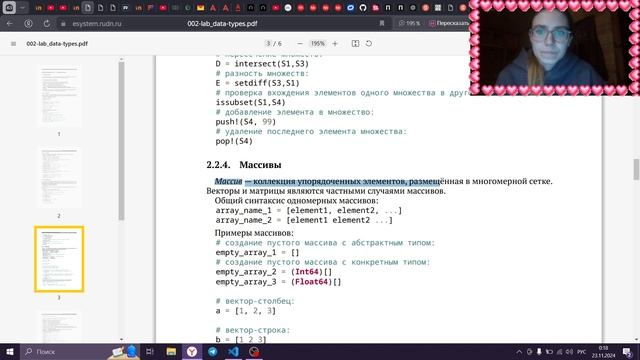Click the line 'D = intersect(S1,S3)'

point(262,64)
